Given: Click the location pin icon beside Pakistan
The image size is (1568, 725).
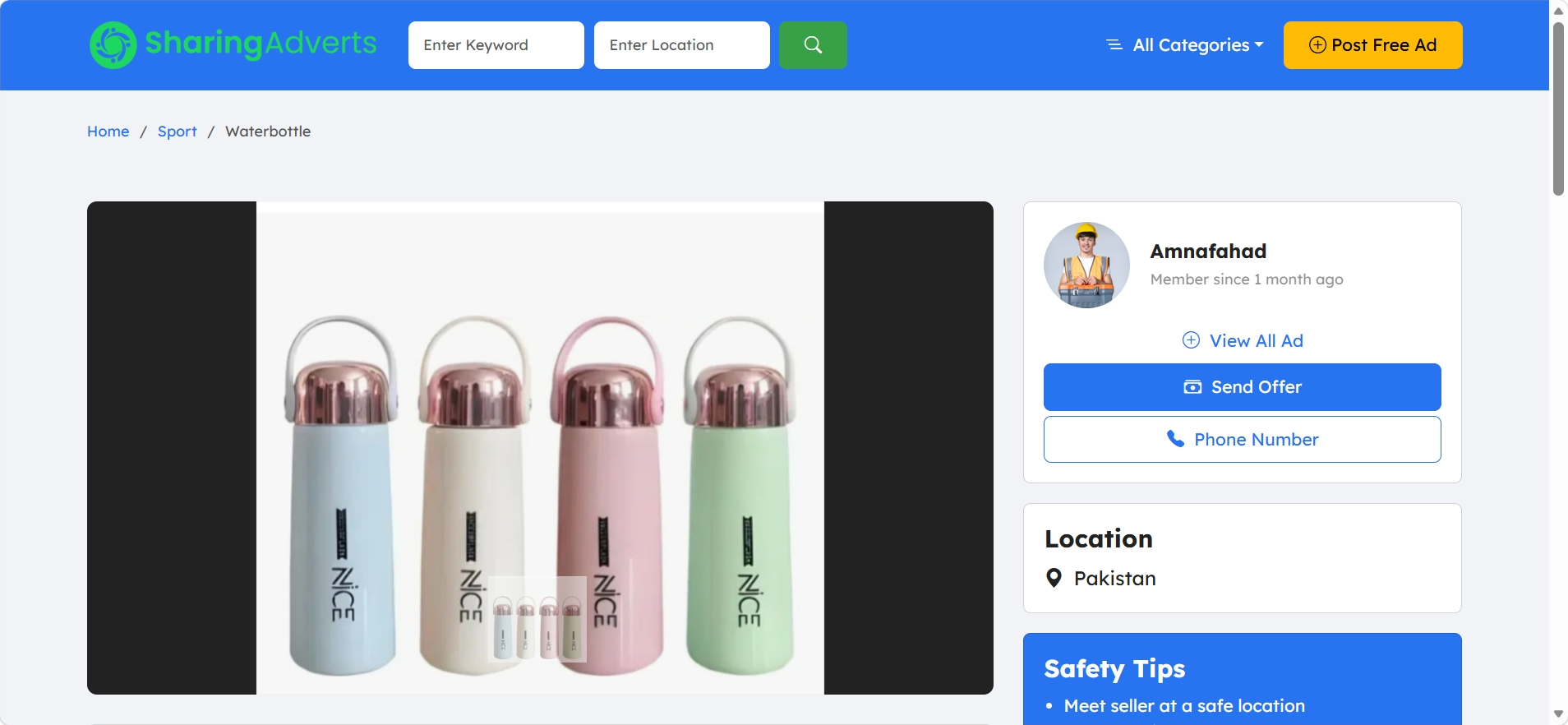Looking at the screenshot, I should tap(1054, 579).
